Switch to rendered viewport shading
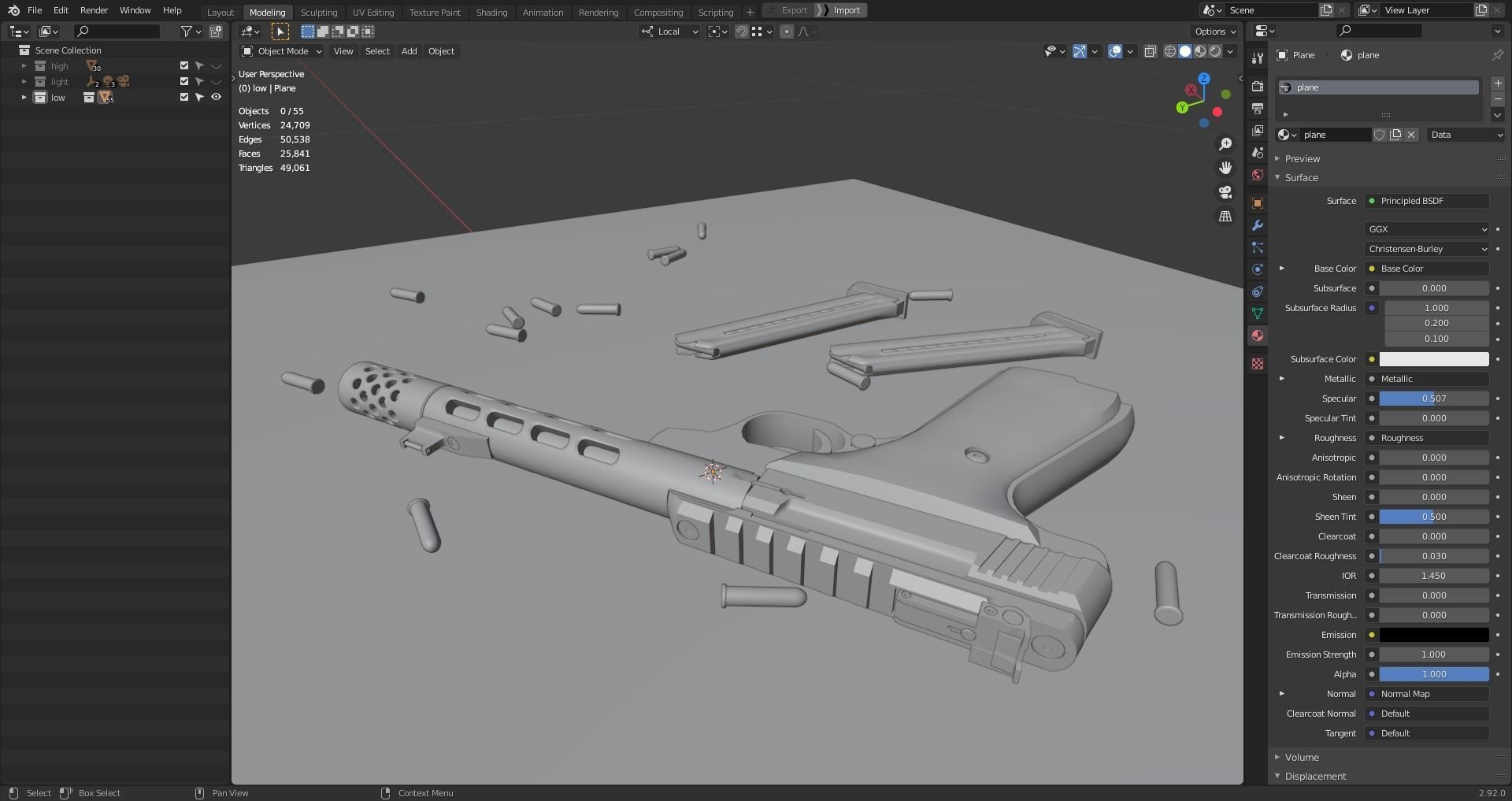 1215,51
